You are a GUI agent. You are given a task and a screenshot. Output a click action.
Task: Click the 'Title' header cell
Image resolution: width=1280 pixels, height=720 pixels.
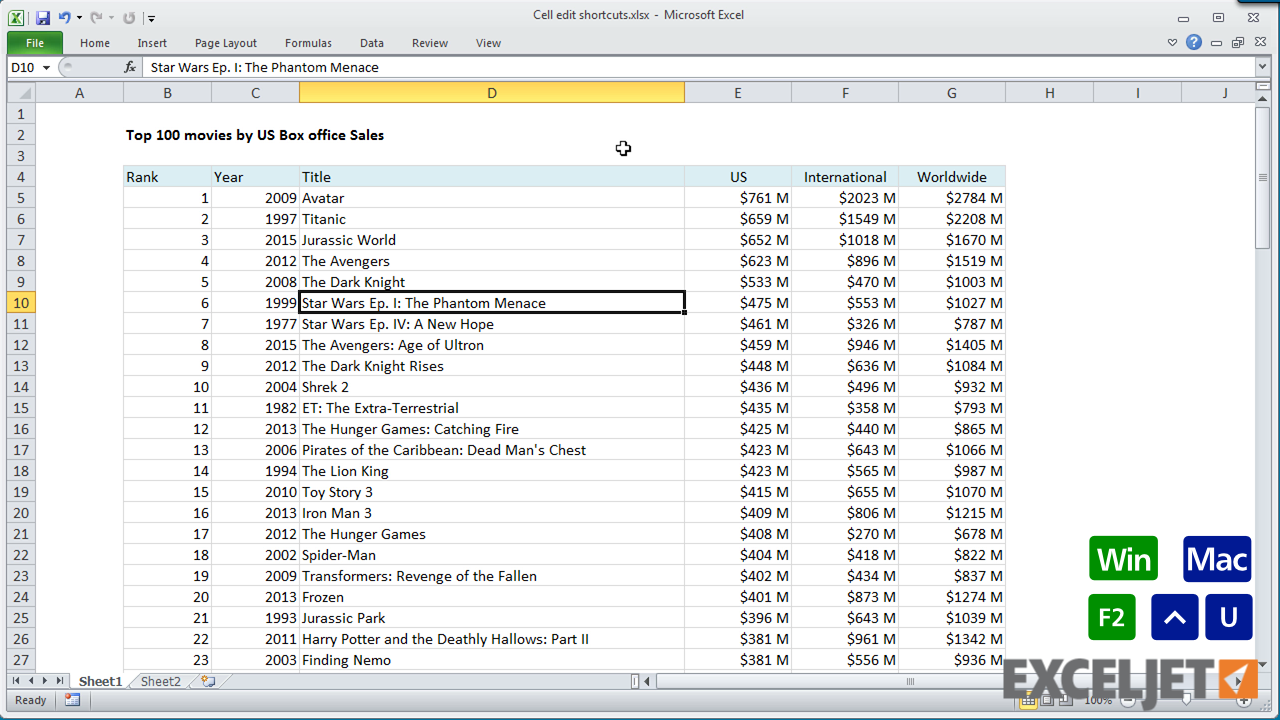(x=492, y=177)
